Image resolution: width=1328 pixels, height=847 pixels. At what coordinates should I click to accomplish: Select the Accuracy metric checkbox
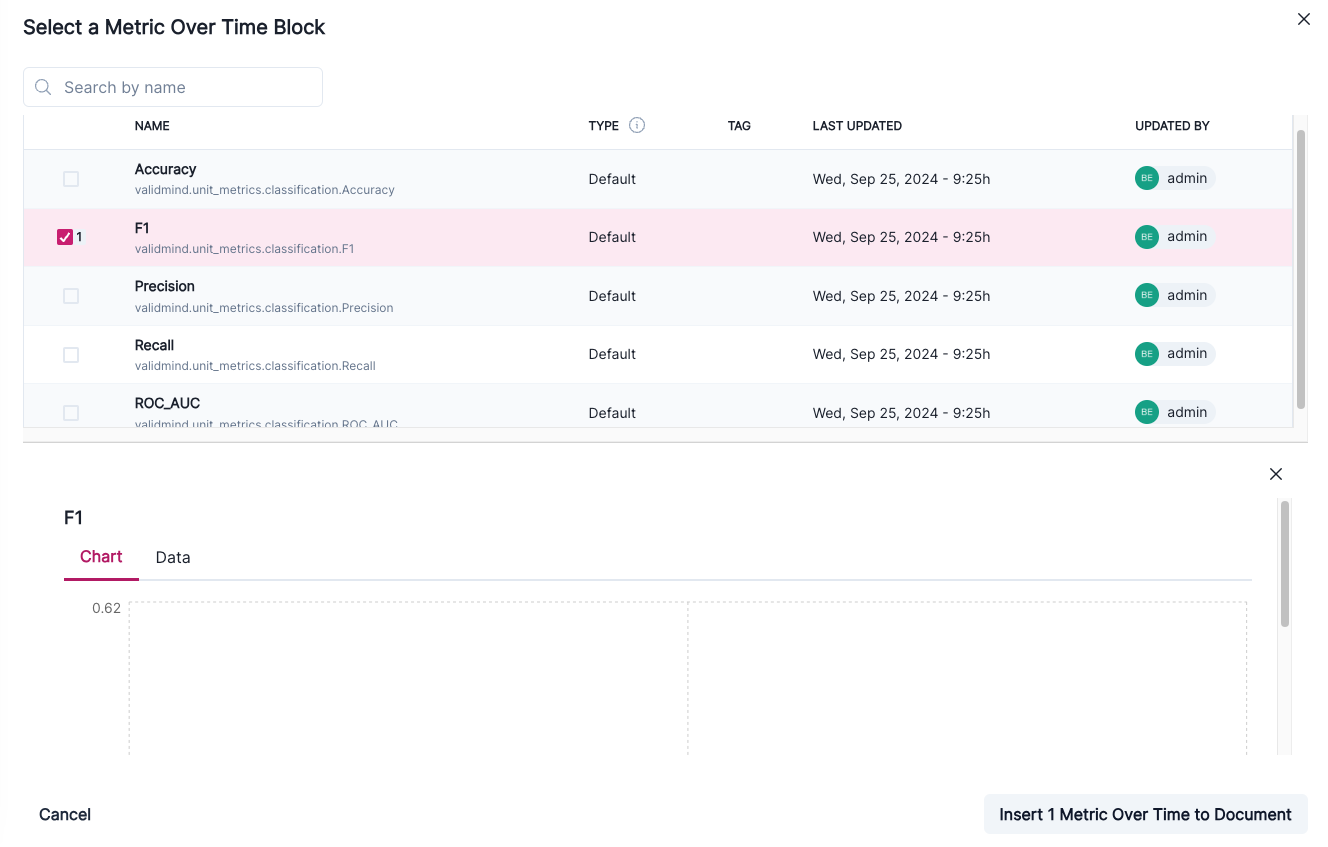(x=70, y=178)
